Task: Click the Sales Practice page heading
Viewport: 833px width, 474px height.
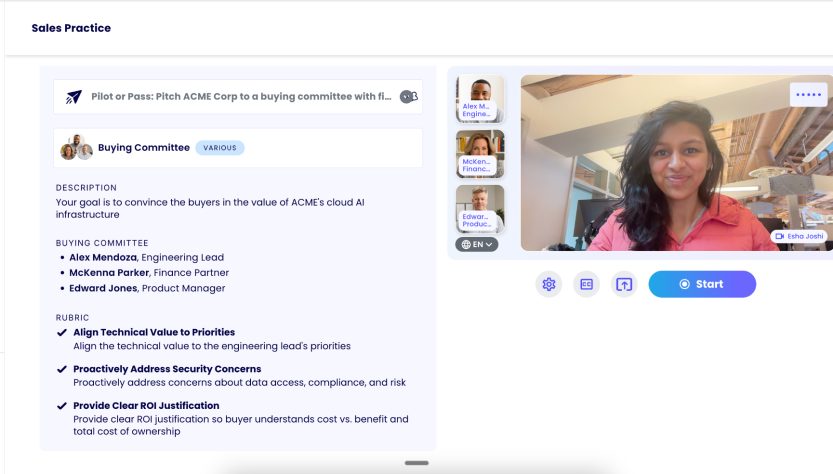Action: point(71,28)
